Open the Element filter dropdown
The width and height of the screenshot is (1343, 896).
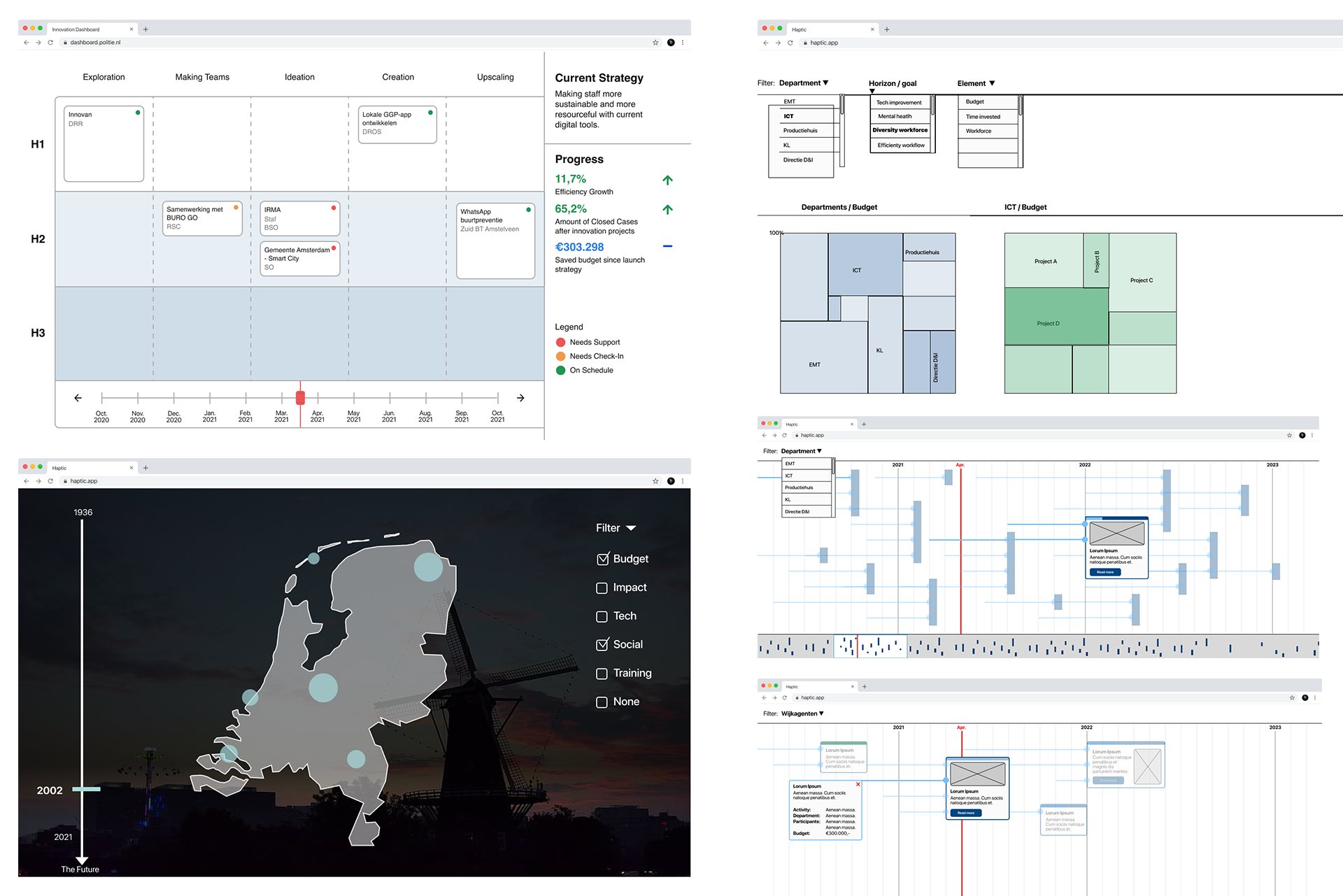pyautogui.click(x=976, y=83)
